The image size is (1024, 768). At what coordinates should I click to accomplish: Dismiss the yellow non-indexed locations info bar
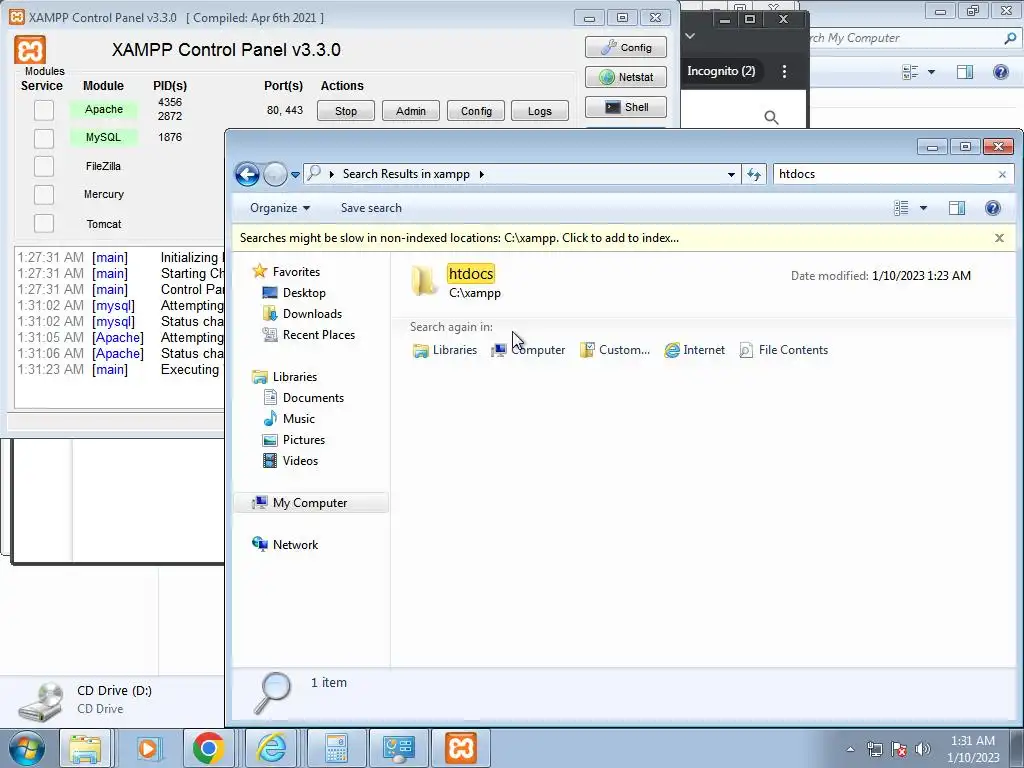(x=999, y=238)
